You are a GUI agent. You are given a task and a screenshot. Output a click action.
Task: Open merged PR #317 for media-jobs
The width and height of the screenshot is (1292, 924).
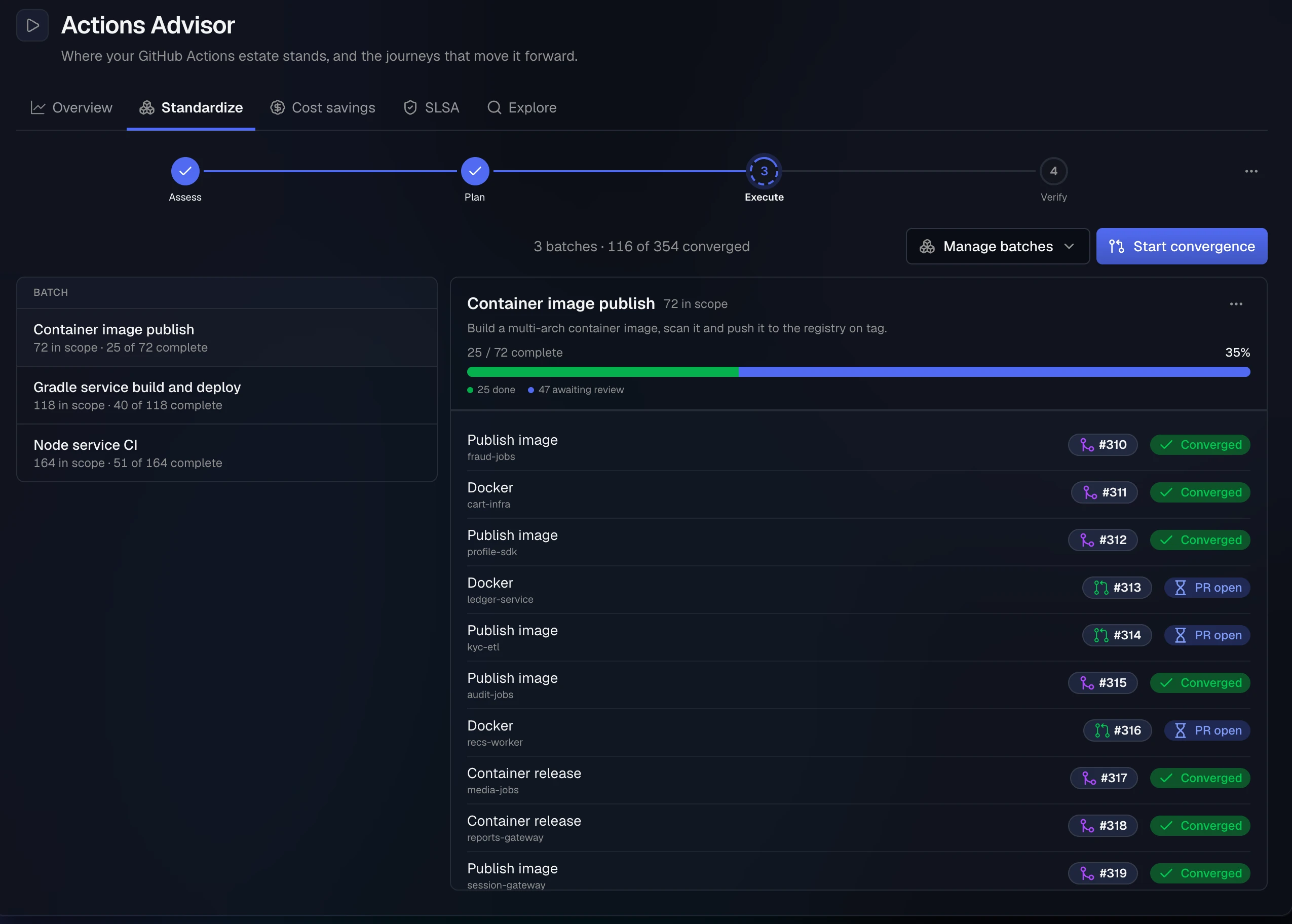(x=1104, y=778)
